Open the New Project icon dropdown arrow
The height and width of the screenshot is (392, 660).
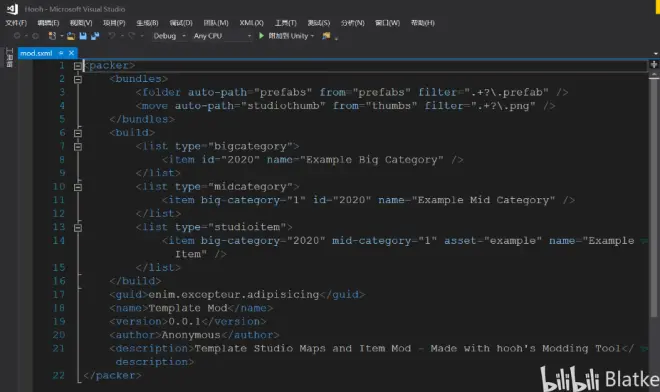tap(61, 36)
